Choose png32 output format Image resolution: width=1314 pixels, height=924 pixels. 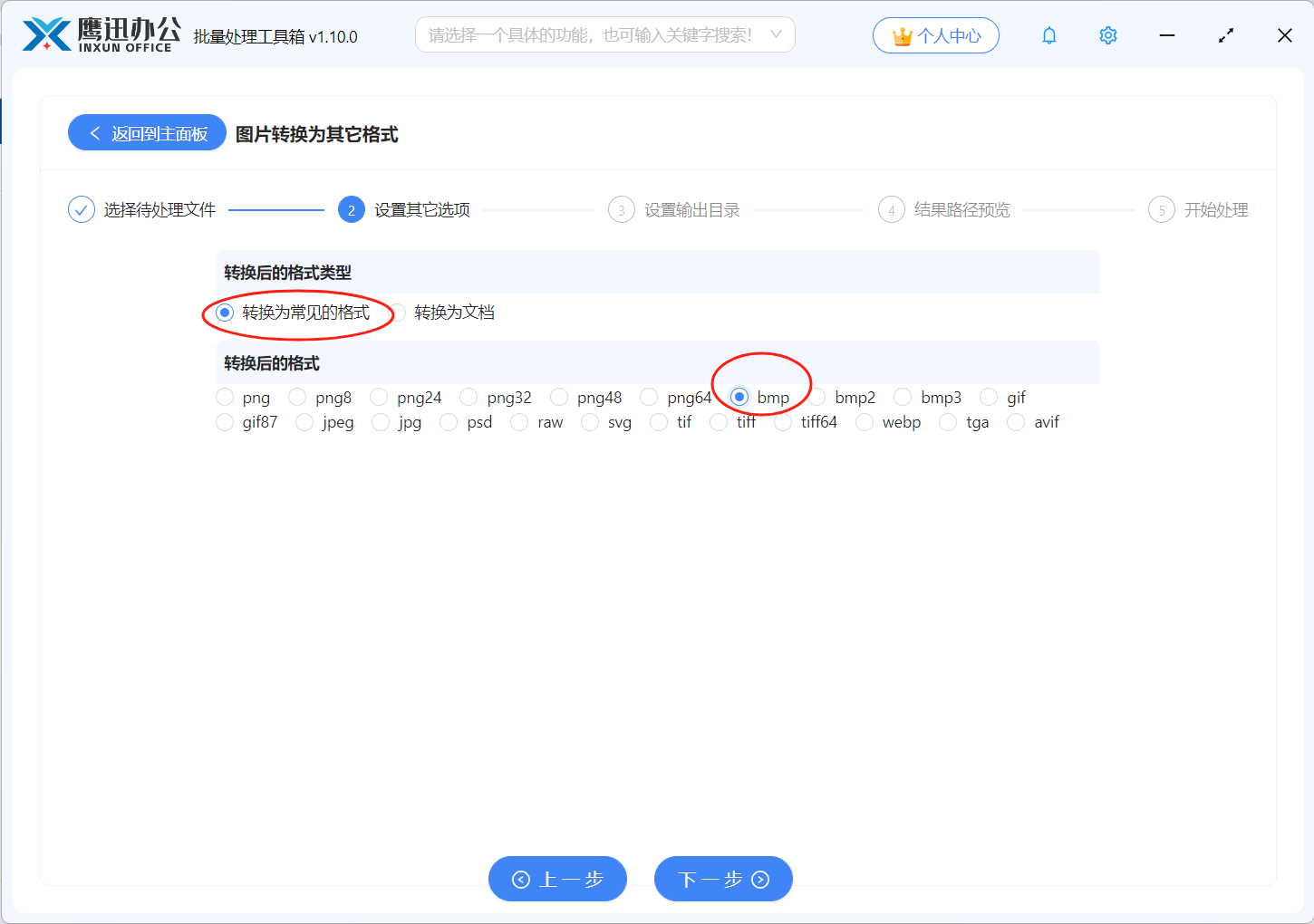click(469, 397)
